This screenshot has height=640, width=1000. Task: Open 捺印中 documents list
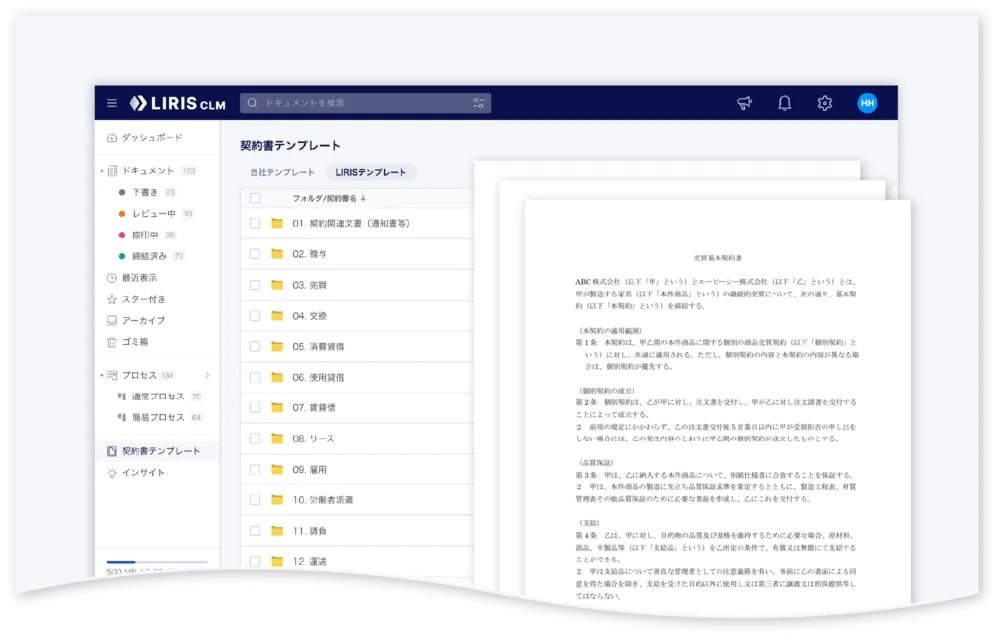147,235
